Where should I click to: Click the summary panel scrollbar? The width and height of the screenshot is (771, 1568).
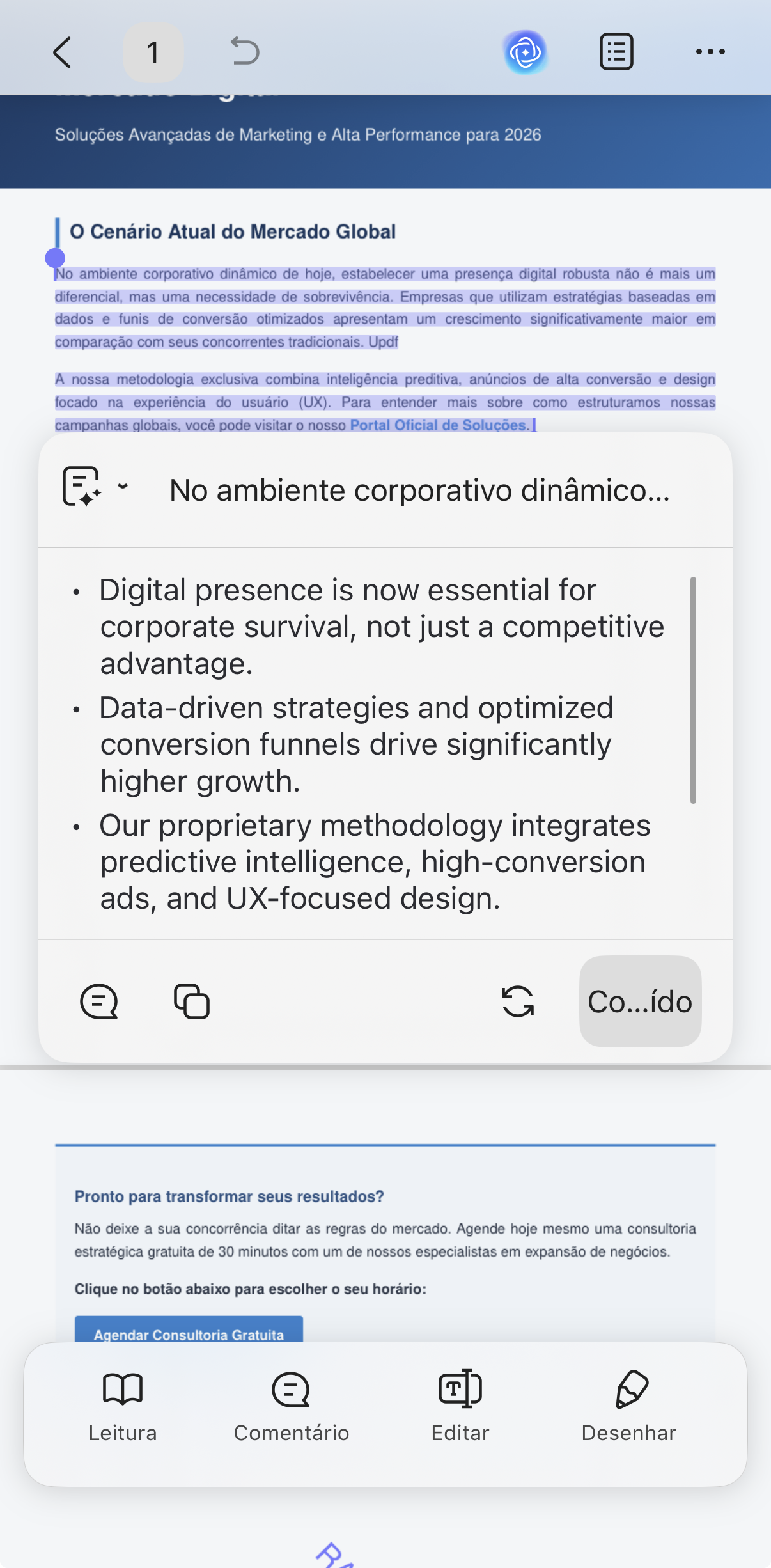click(693, 690)
